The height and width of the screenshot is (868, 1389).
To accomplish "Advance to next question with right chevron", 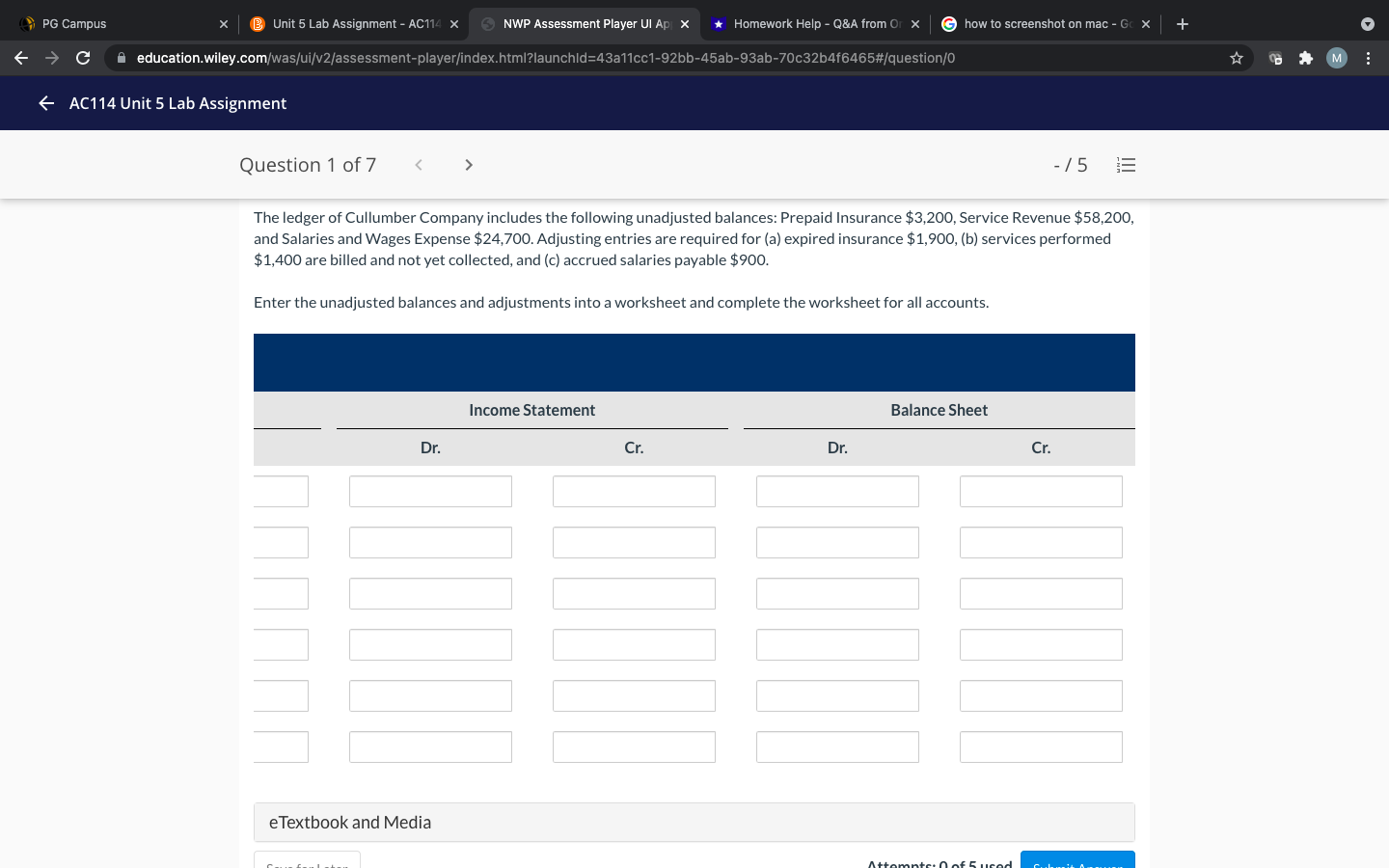I will click(x=468, y=164).
